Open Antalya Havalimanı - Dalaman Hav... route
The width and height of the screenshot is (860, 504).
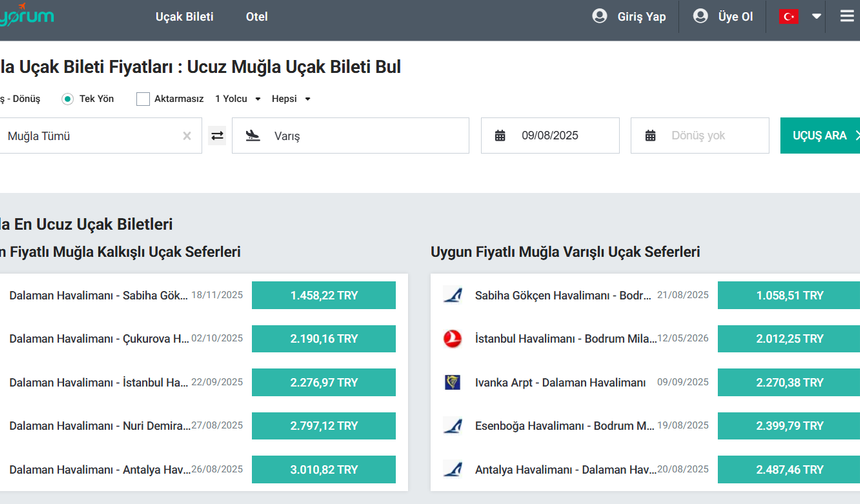pos(565,470)
